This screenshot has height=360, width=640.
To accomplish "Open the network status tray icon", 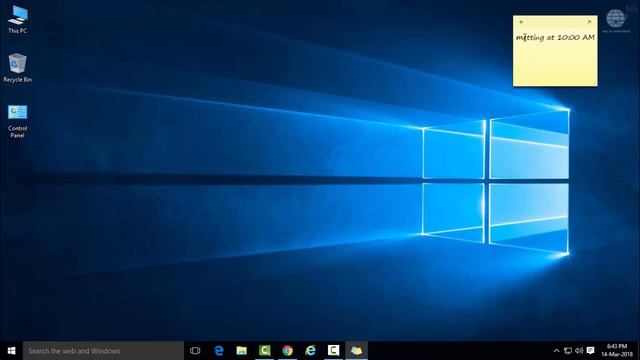I will tap(568, 351).
